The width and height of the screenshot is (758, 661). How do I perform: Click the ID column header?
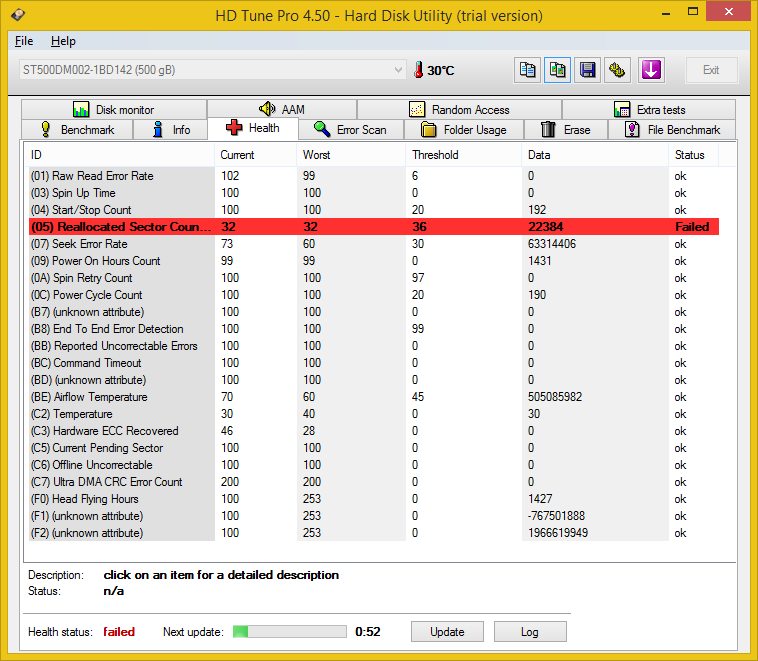pyautogui.click(x=119, y=155)
